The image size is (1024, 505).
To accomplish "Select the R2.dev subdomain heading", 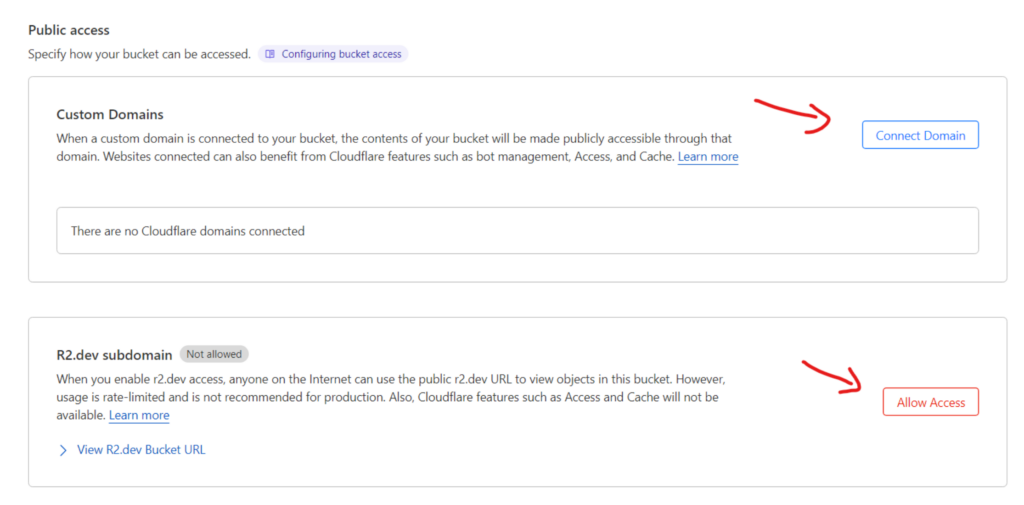I will [114, 354].
